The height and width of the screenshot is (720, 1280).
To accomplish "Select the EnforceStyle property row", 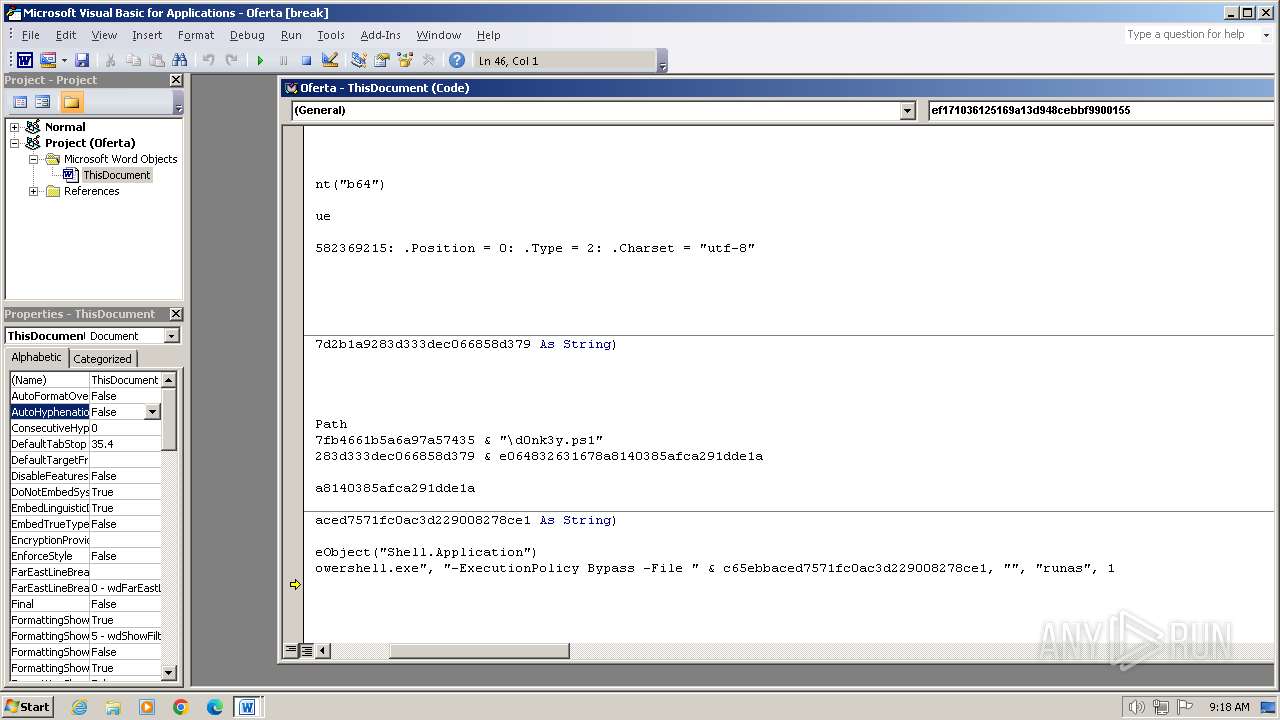I will pos(85,556).
